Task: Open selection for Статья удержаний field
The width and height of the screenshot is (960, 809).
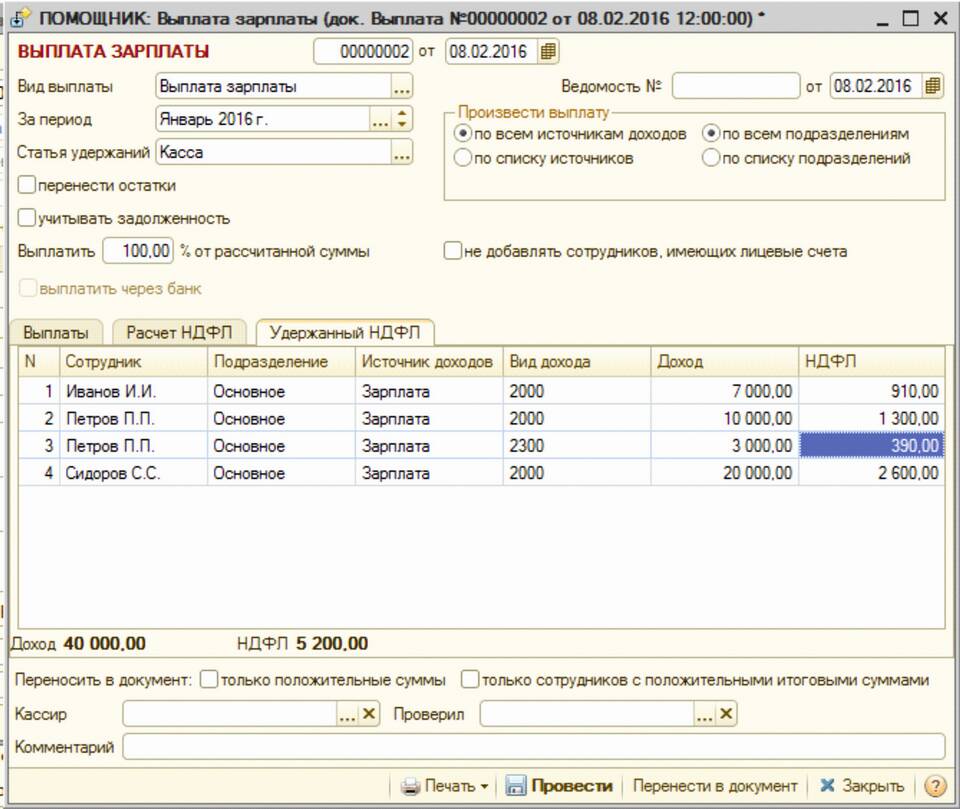Action: (402, 152)
